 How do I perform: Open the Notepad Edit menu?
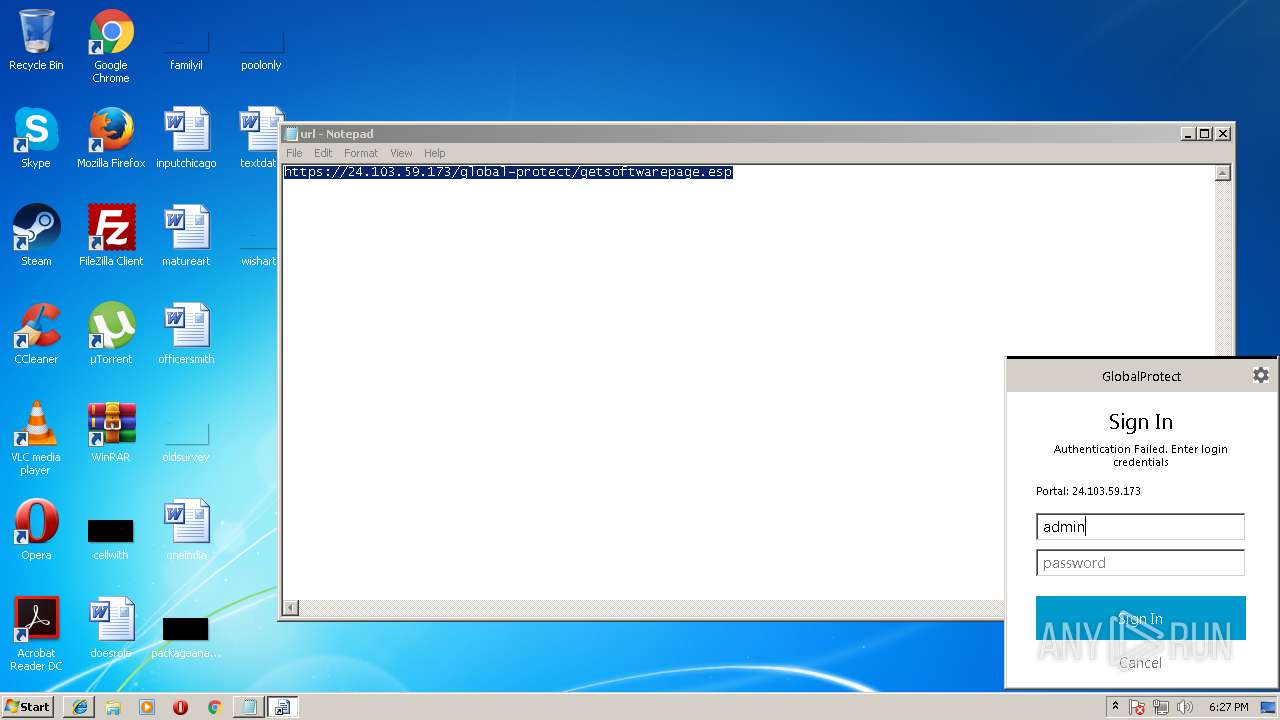click(x=323, y=153)
